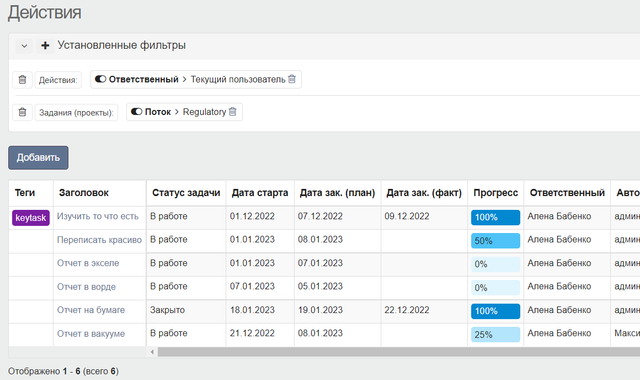Sort by the Дата старта column header
The width and height of the screenshot is (640, 380).
(x=260, y=193)
